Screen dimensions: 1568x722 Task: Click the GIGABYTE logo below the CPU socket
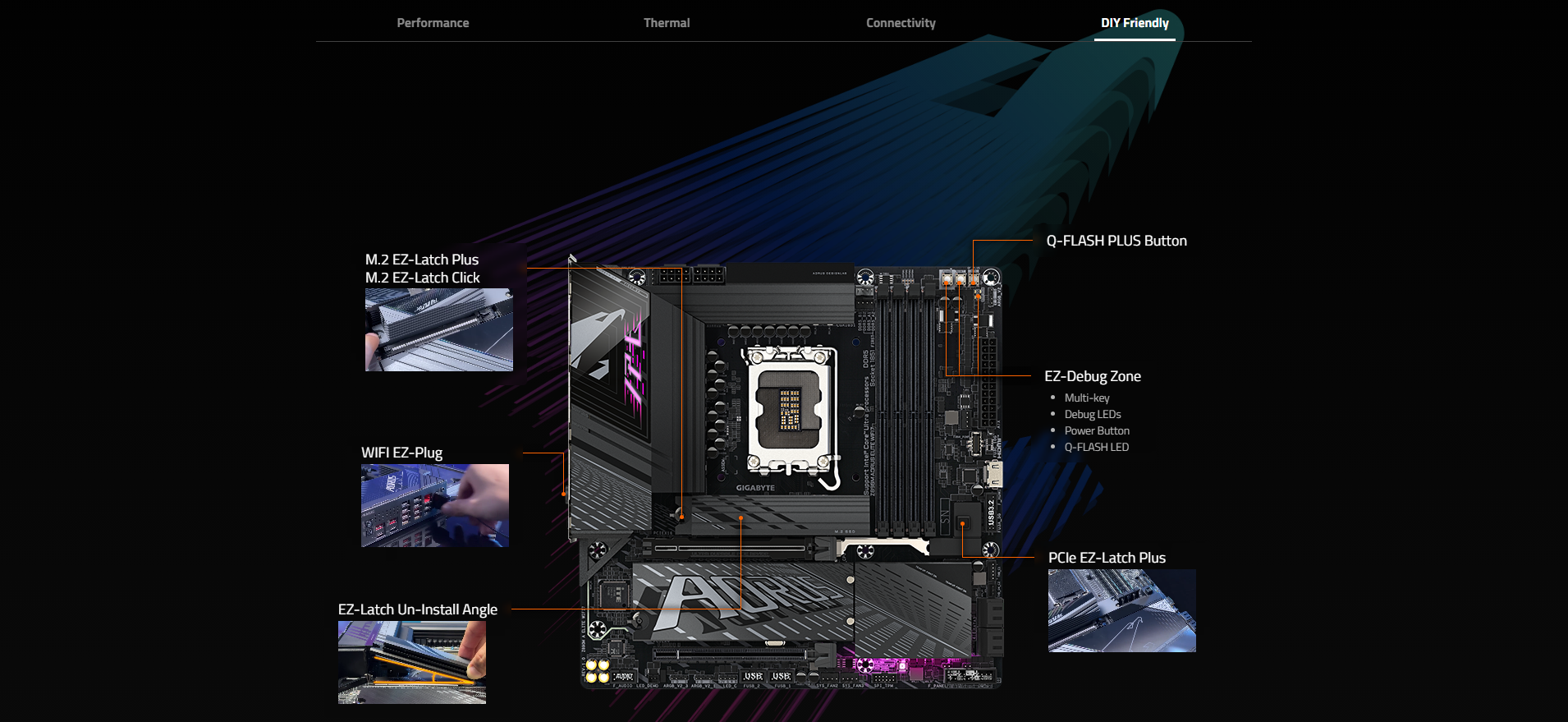pos(755,488)
